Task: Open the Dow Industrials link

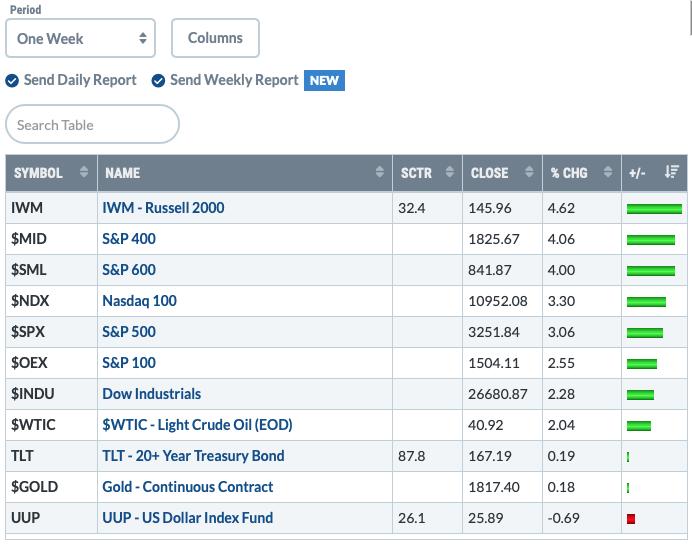Action: pos(152,394)
